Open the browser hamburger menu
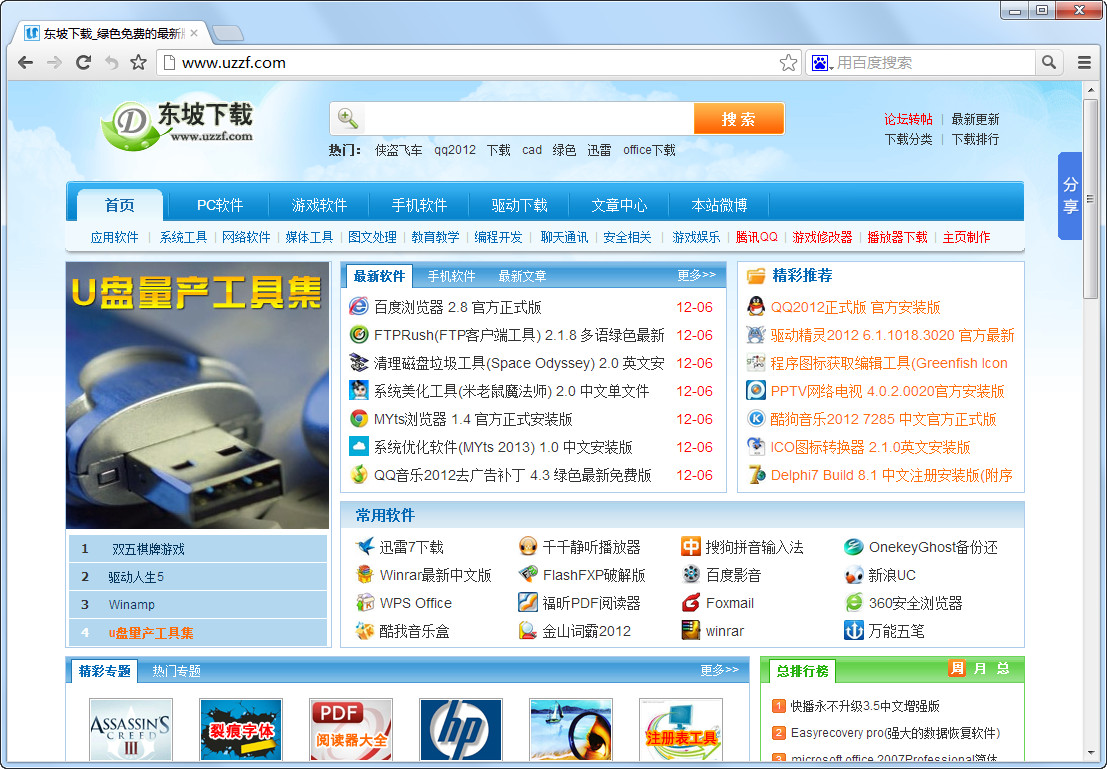This screenshot has height=769, width=1107. (x=1084, y=63)
